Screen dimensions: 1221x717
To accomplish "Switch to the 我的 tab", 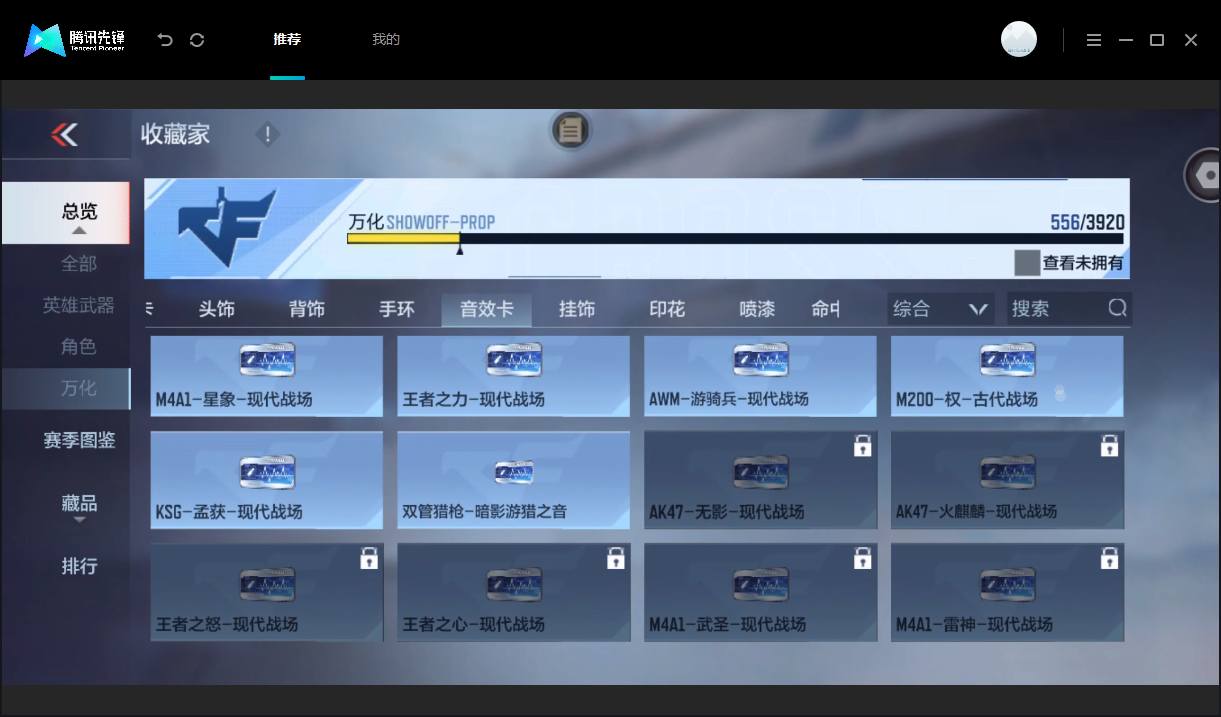I will click(x=386, y=40).
